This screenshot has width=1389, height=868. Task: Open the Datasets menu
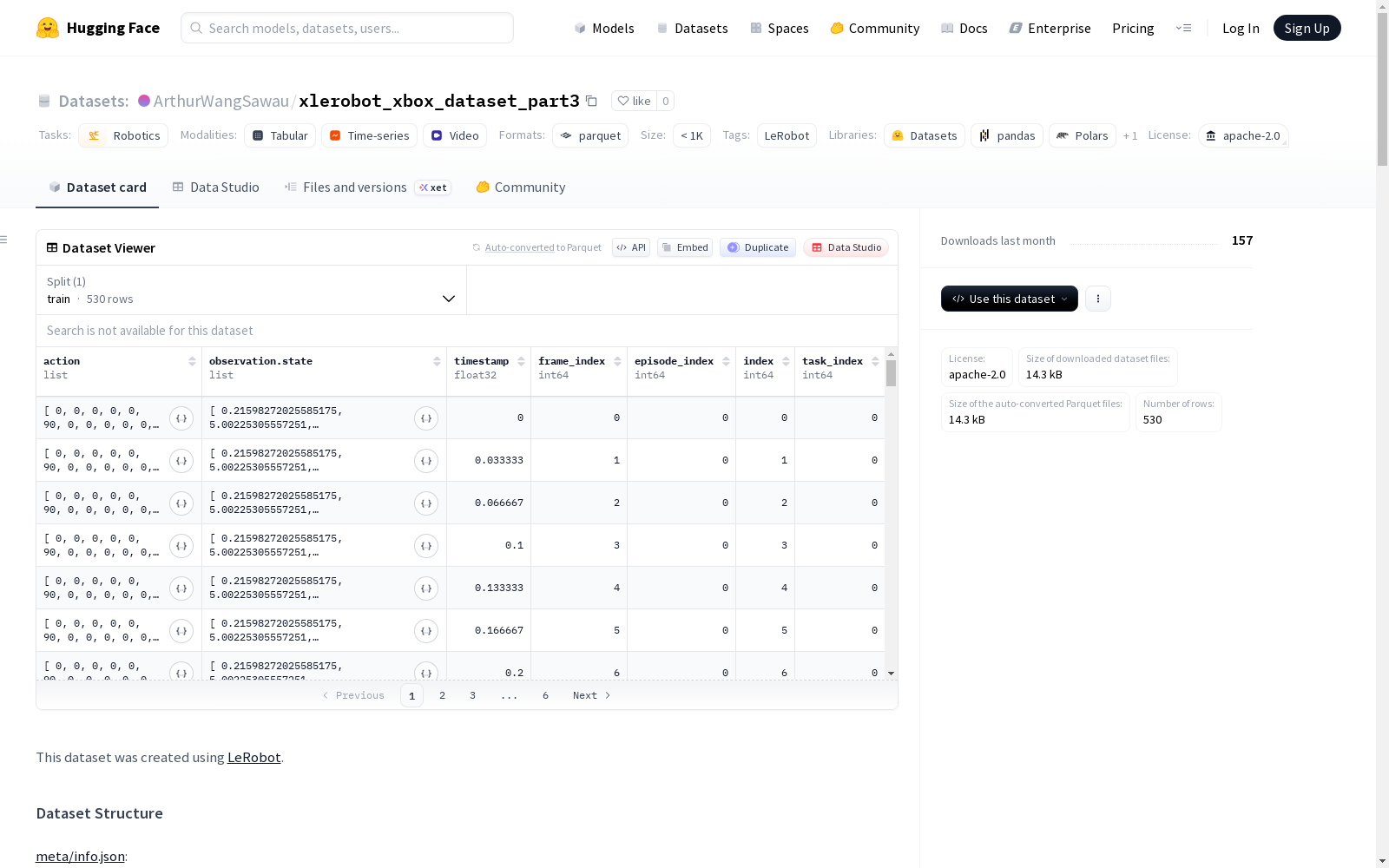click(692, 28)
